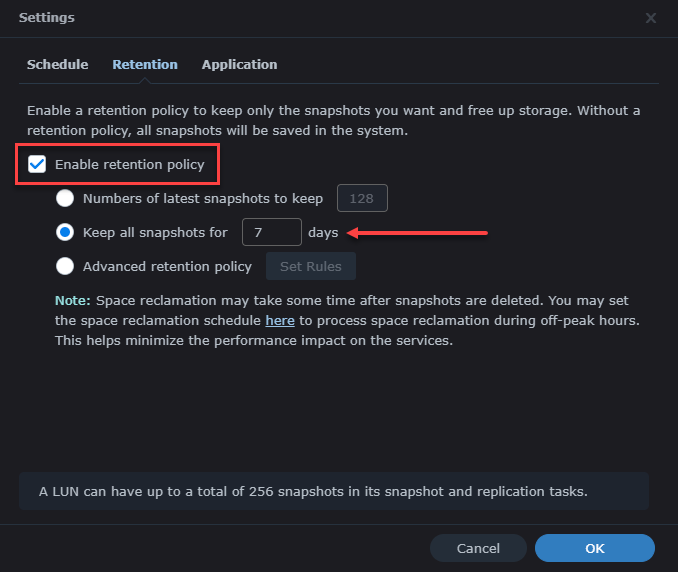
Task: Click the 'Numbers of latest snapshots to keep' label
Action: 203,198
